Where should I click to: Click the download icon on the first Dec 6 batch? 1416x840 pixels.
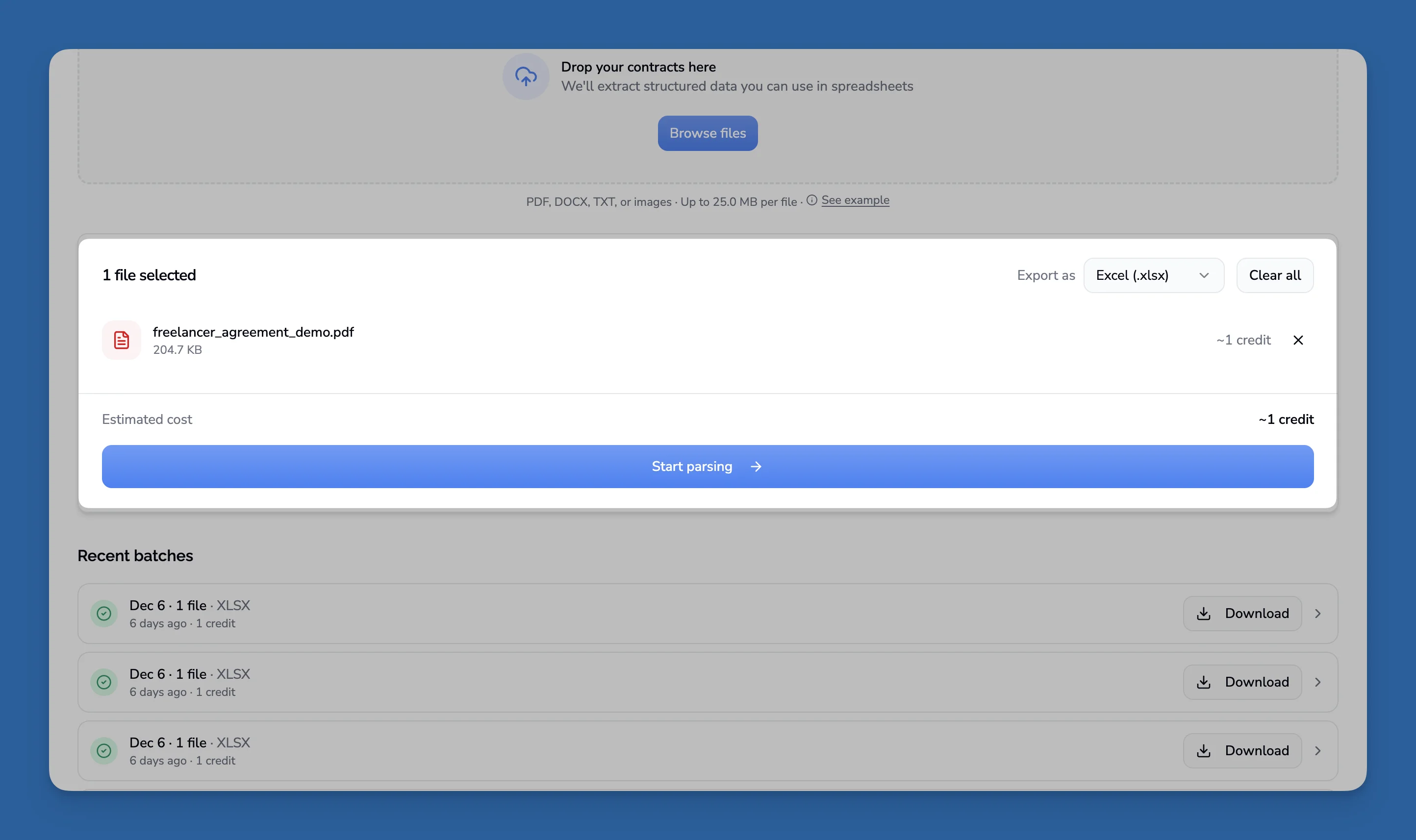pyautogui.click(x=1204, y=613)
